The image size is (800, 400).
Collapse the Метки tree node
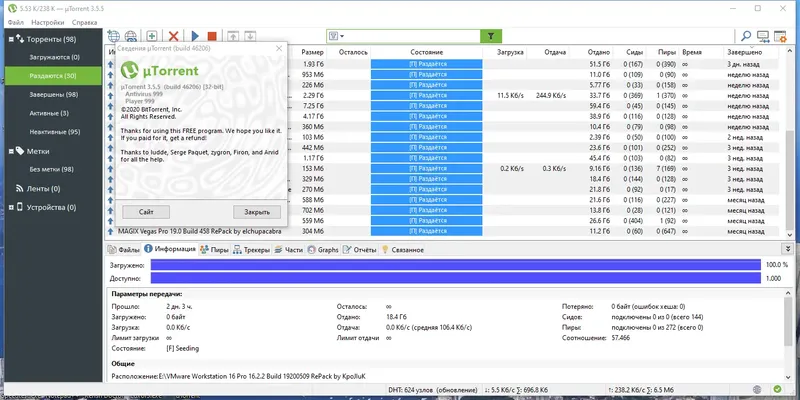pyautogui.click(x=11, y=151)
